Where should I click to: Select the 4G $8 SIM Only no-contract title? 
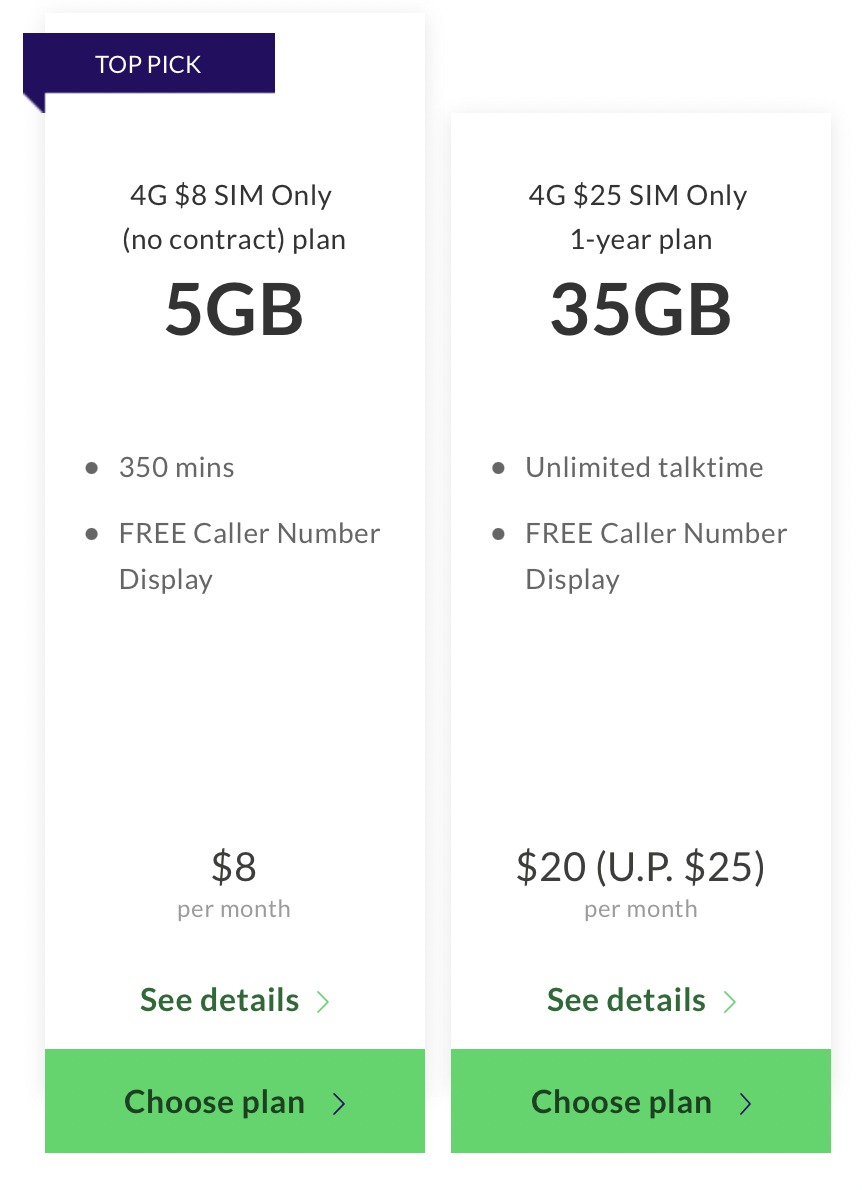coord(234,217)
